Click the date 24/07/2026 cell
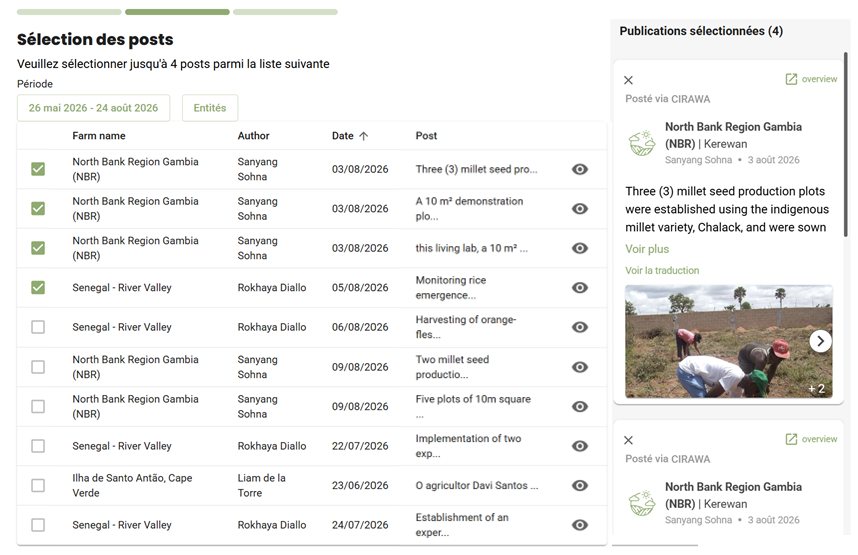Viewport: 858px width, 555px height. tap(360, 524)
